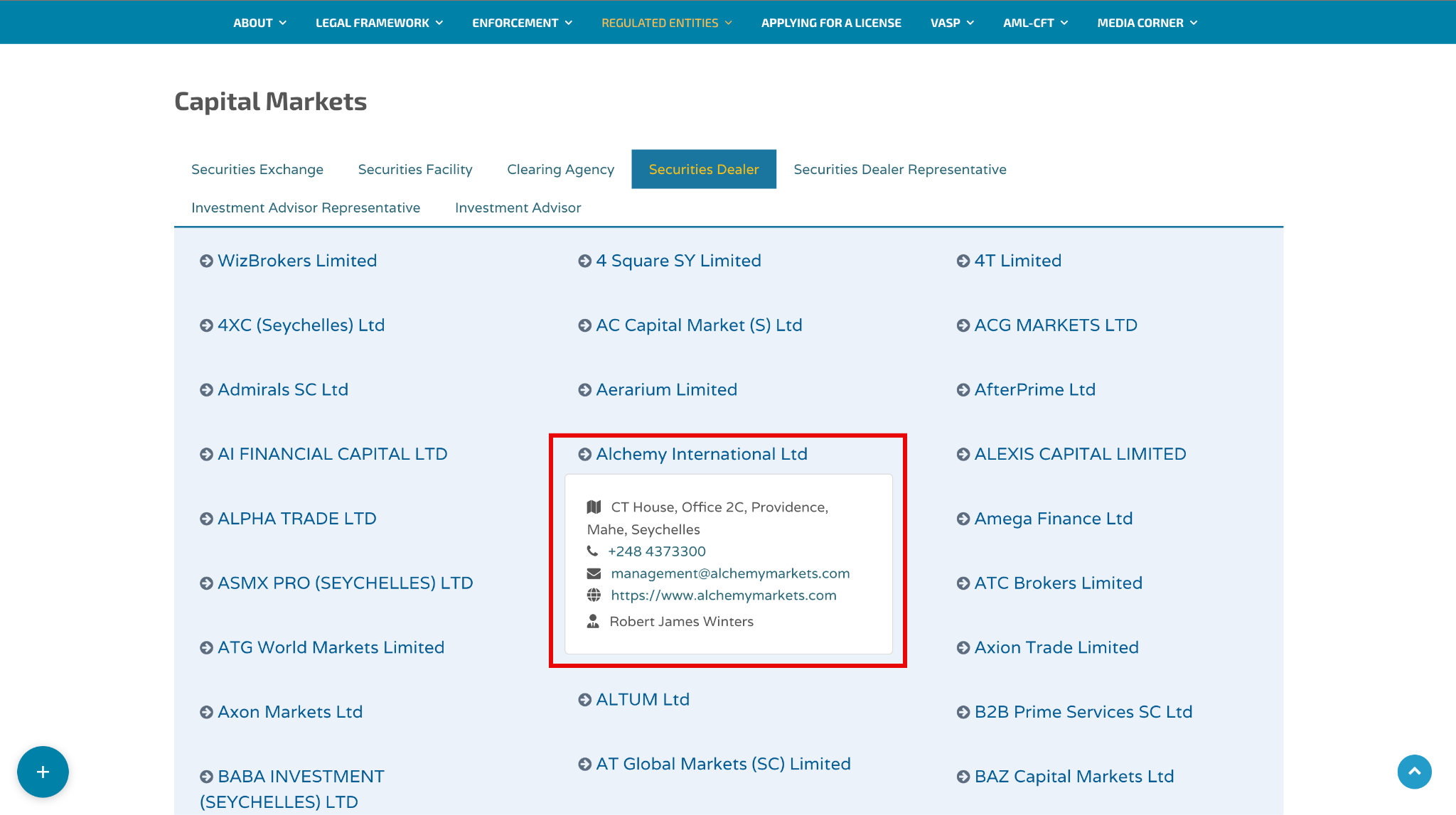Expand the Enforcement dropdown

tap(522, 23)
